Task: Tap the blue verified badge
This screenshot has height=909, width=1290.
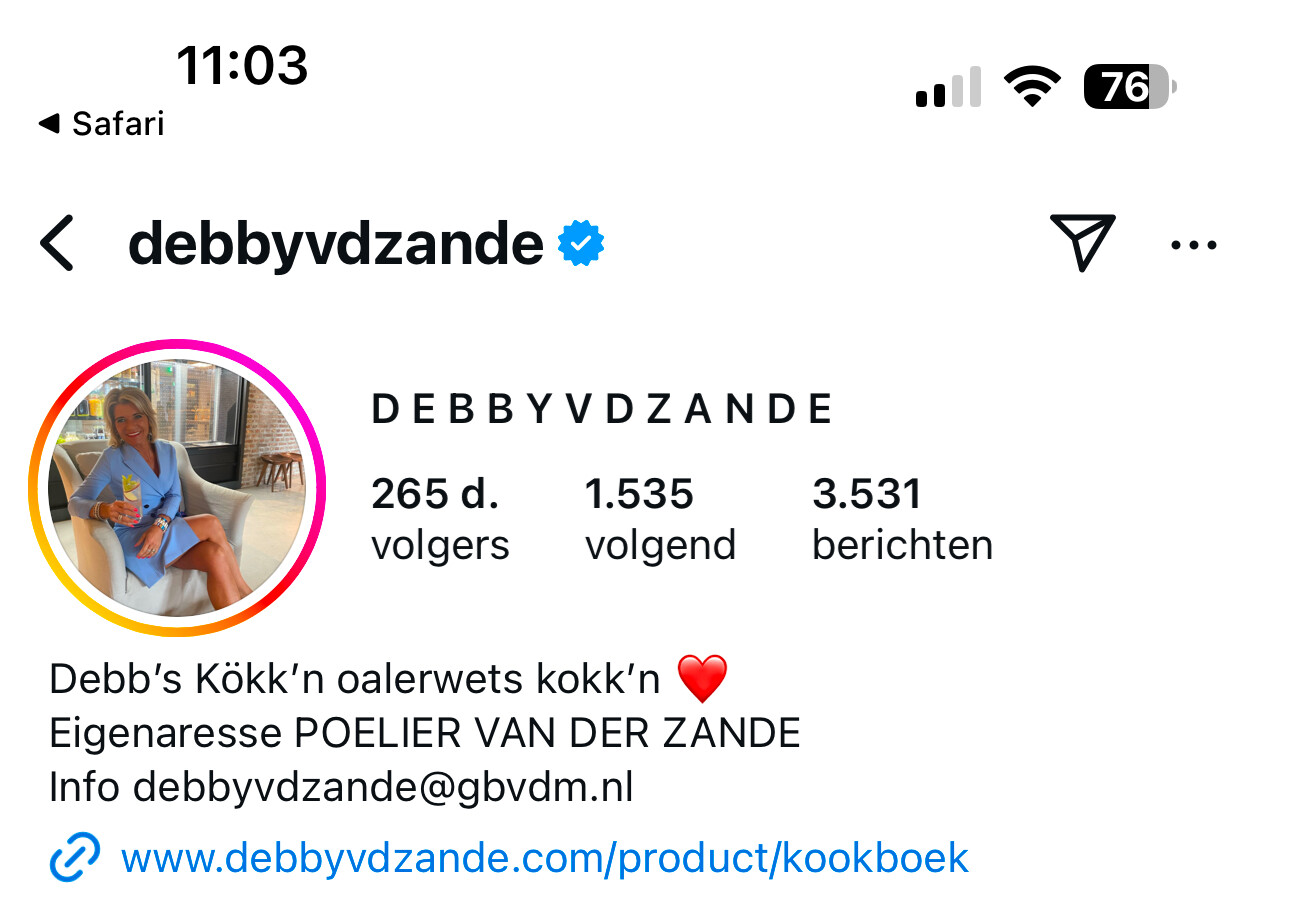Action: [x=581, y=244]
